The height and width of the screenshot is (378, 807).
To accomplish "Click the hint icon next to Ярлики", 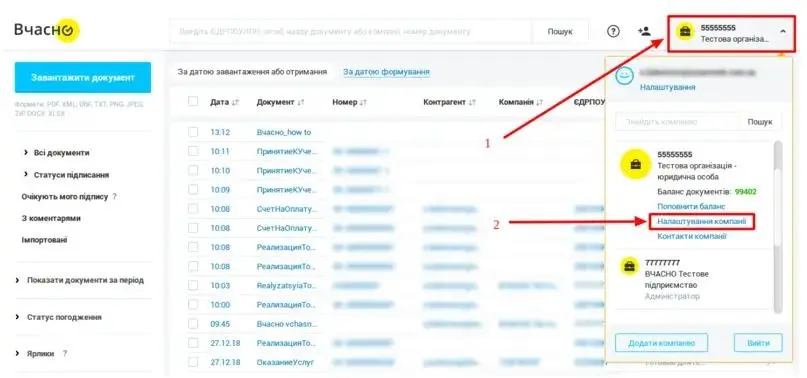I will point(65,354).
